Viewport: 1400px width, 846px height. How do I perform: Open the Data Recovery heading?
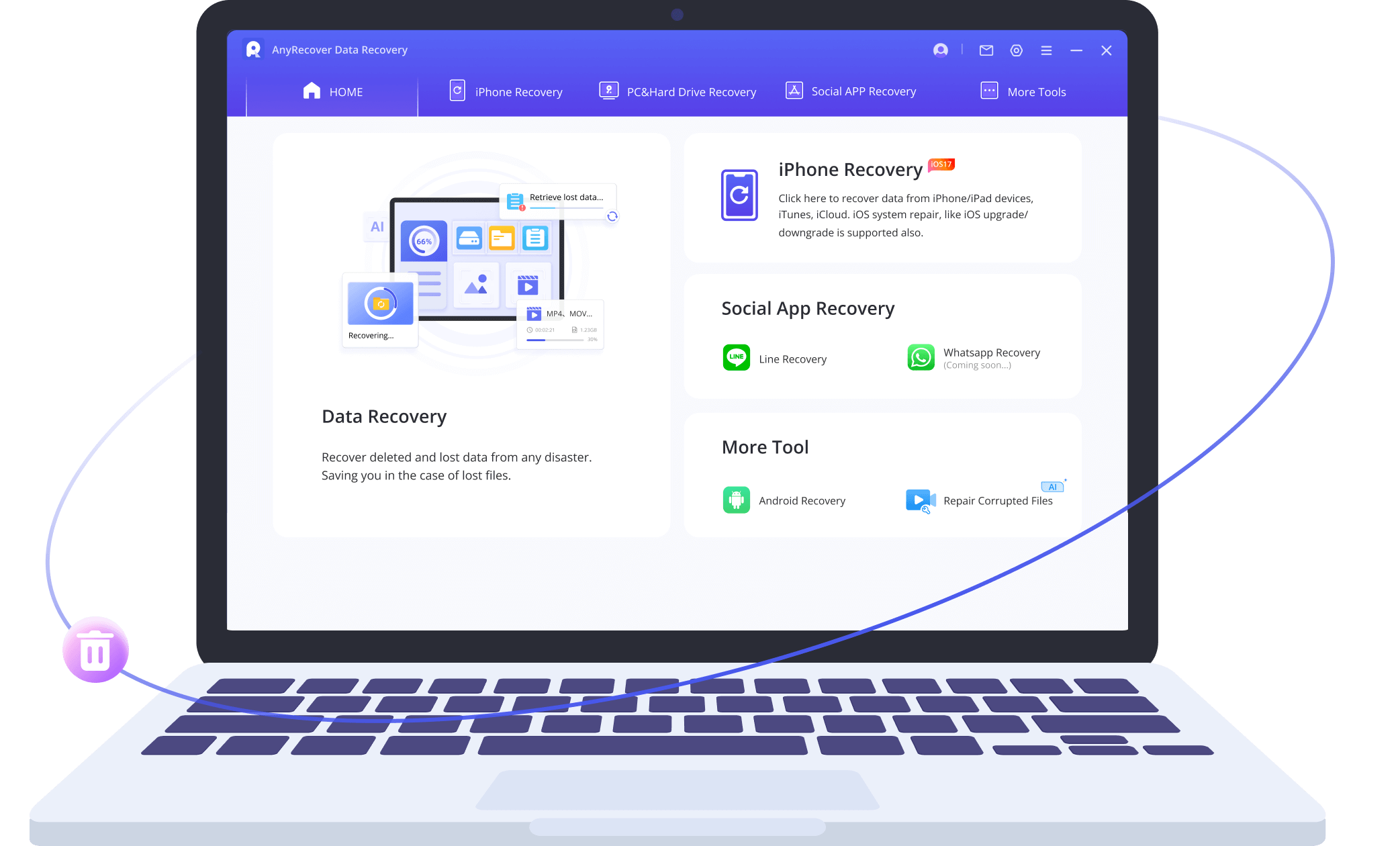pyautogui.click(x=384, y=417)
